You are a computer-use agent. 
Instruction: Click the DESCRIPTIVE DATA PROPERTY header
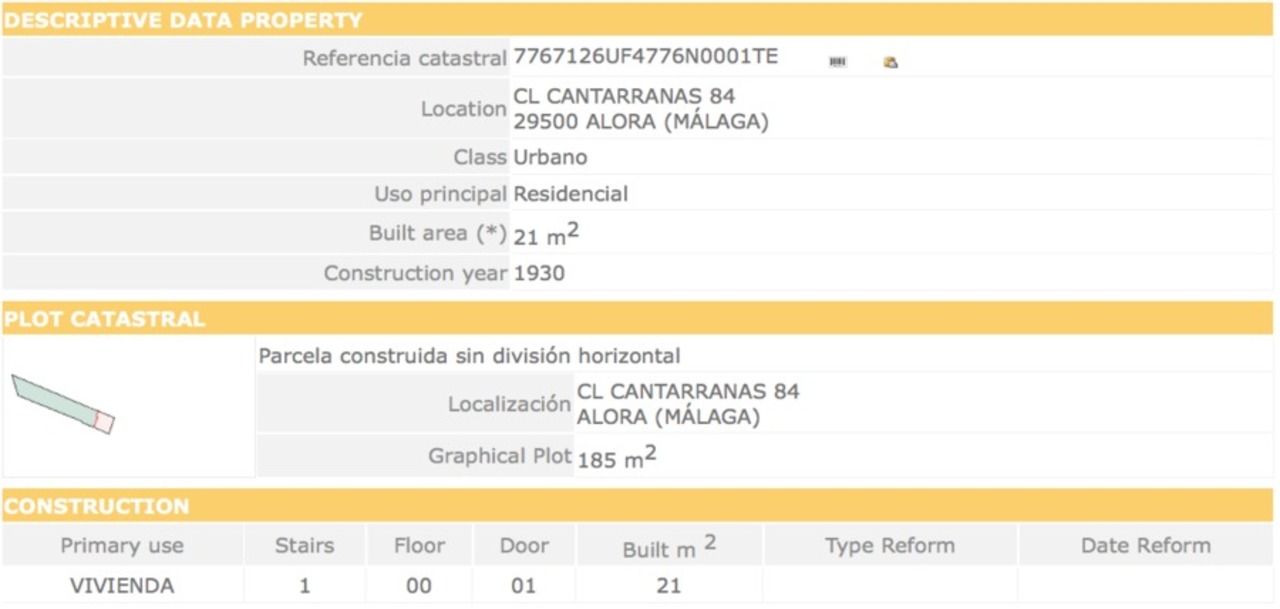click(x=184, y=20)
